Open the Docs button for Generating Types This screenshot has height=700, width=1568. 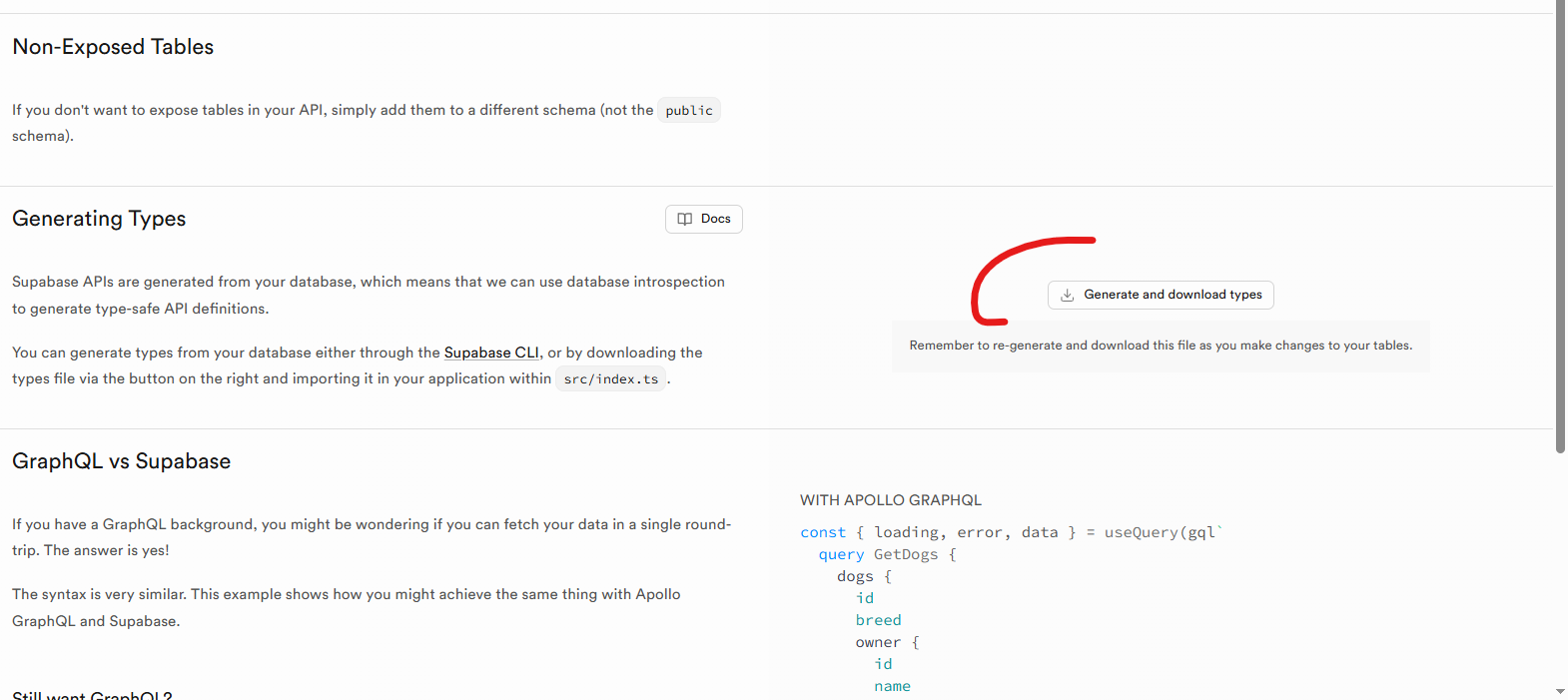coord(704,219)
